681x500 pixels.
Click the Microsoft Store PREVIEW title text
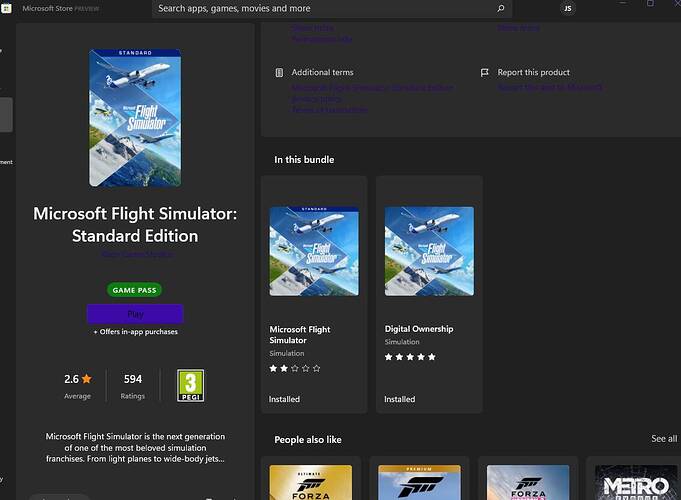click(x=61, y=8)
